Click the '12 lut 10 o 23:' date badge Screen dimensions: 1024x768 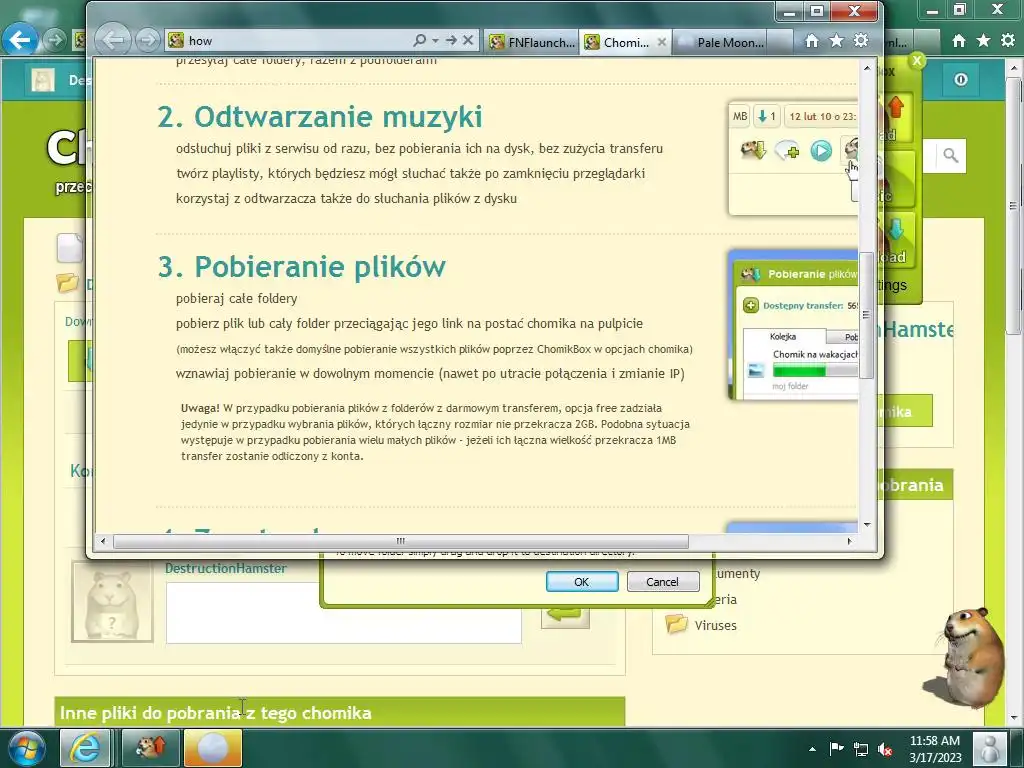(x=821, y=116)
